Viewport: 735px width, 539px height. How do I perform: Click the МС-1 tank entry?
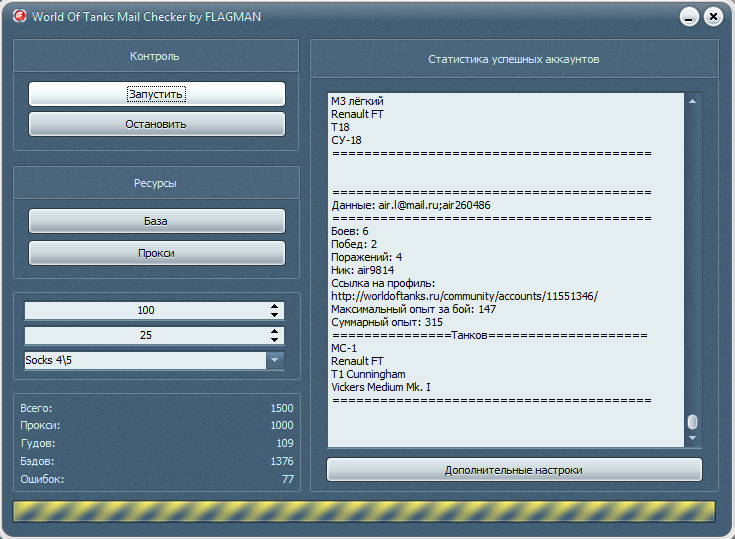pos(344,348)
